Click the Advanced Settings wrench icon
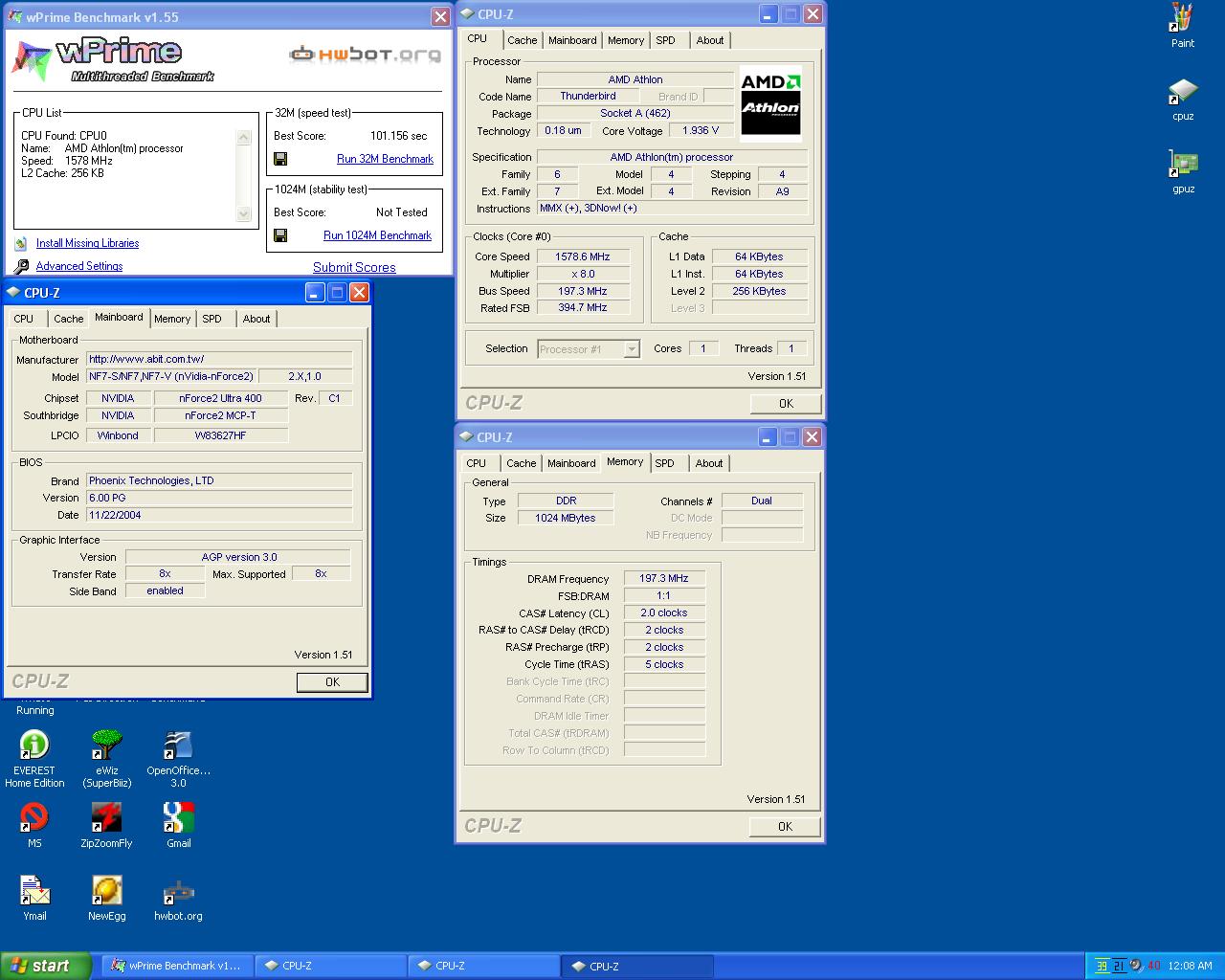 [21, 266]
